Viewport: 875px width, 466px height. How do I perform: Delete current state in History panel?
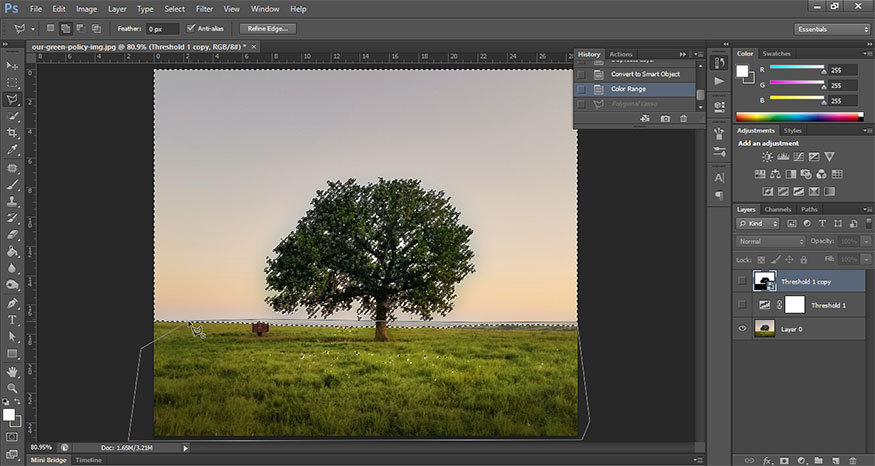tap(684, 118)
